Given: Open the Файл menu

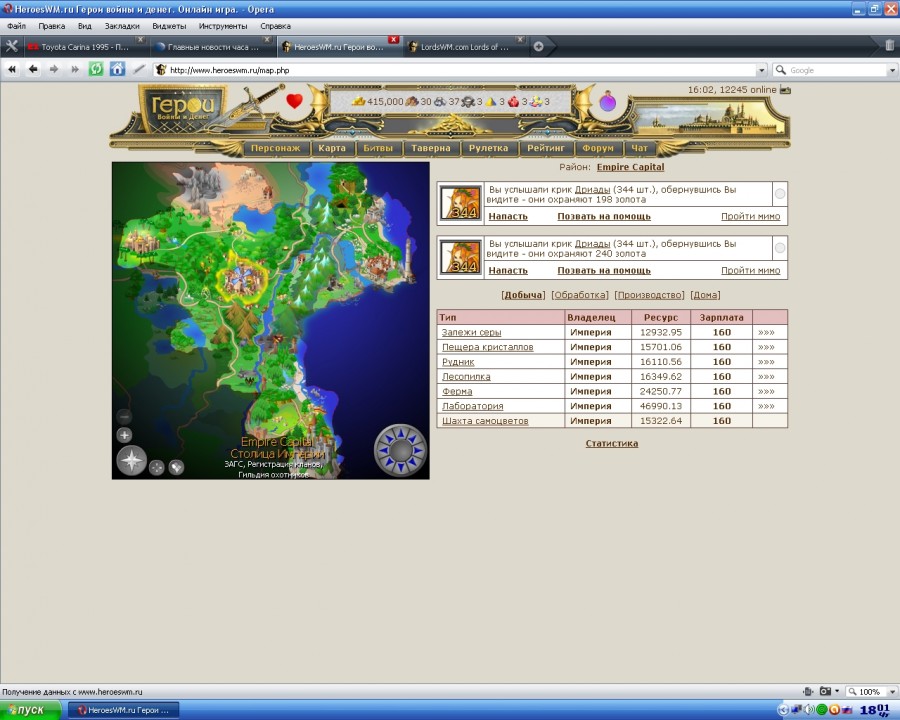Looking at the screenshot, I should (17, 26).
